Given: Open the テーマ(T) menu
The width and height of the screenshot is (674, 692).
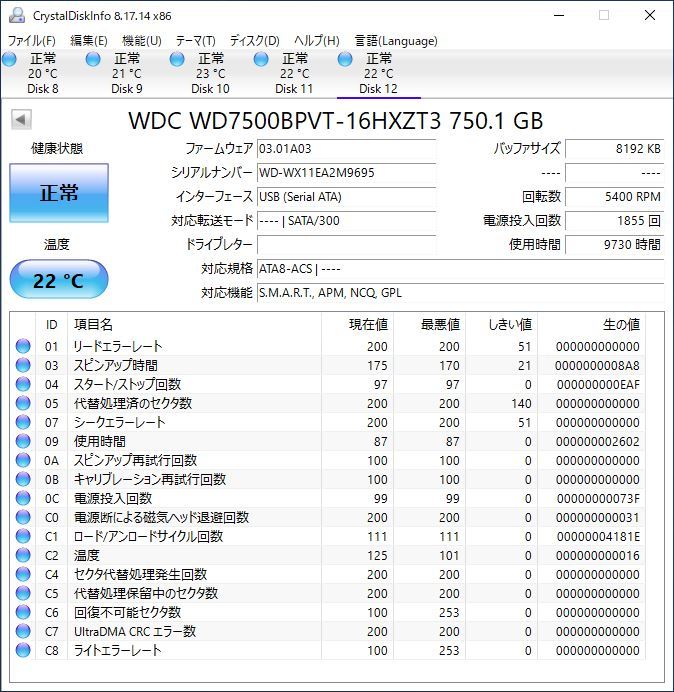Looking at the screenshot, I should 196,41.
